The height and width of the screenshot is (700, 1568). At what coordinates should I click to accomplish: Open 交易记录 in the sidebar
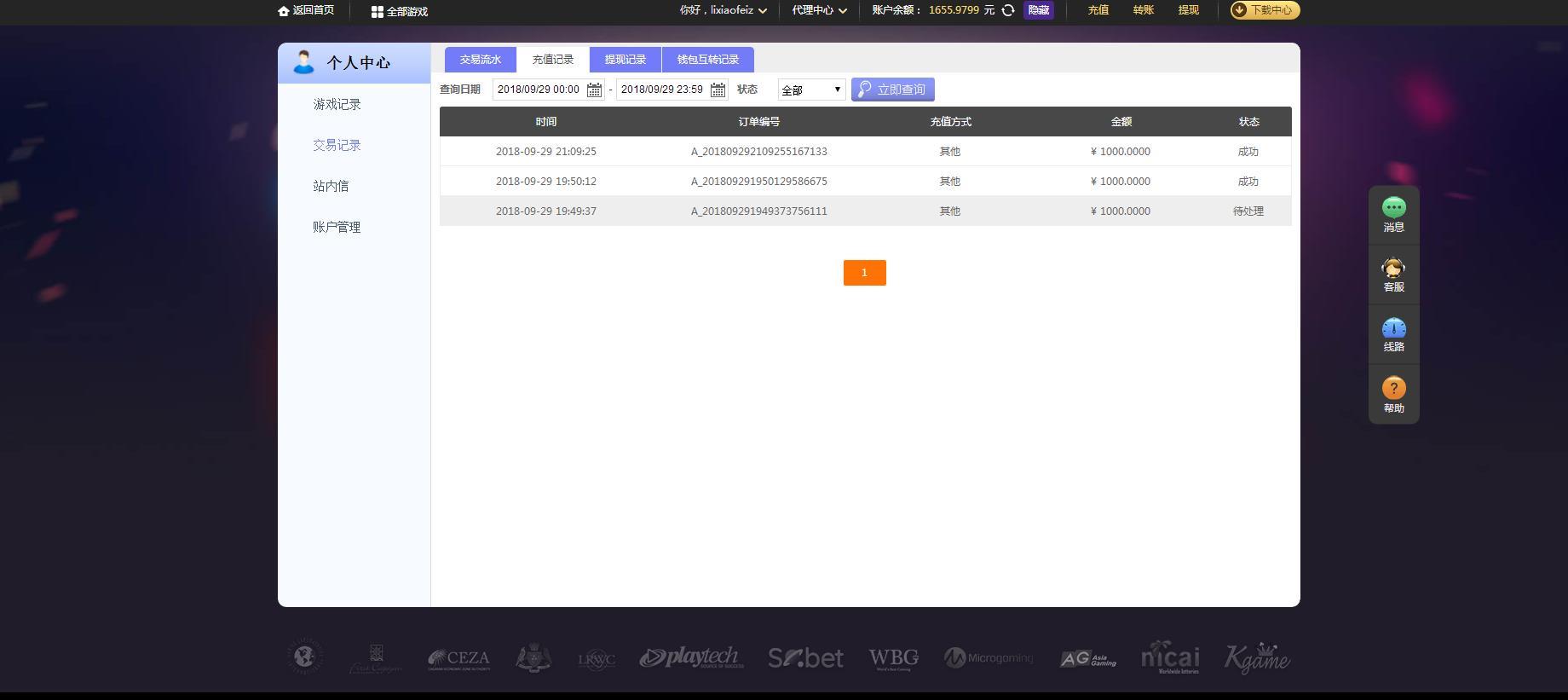(x=337, y=145)
